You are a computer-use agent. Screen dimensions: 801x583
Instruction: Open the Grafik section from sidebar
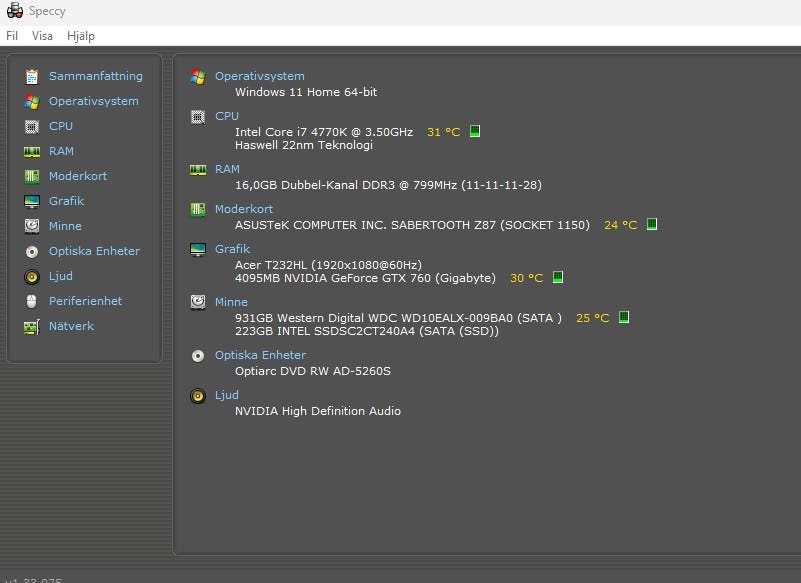(66, 201)
